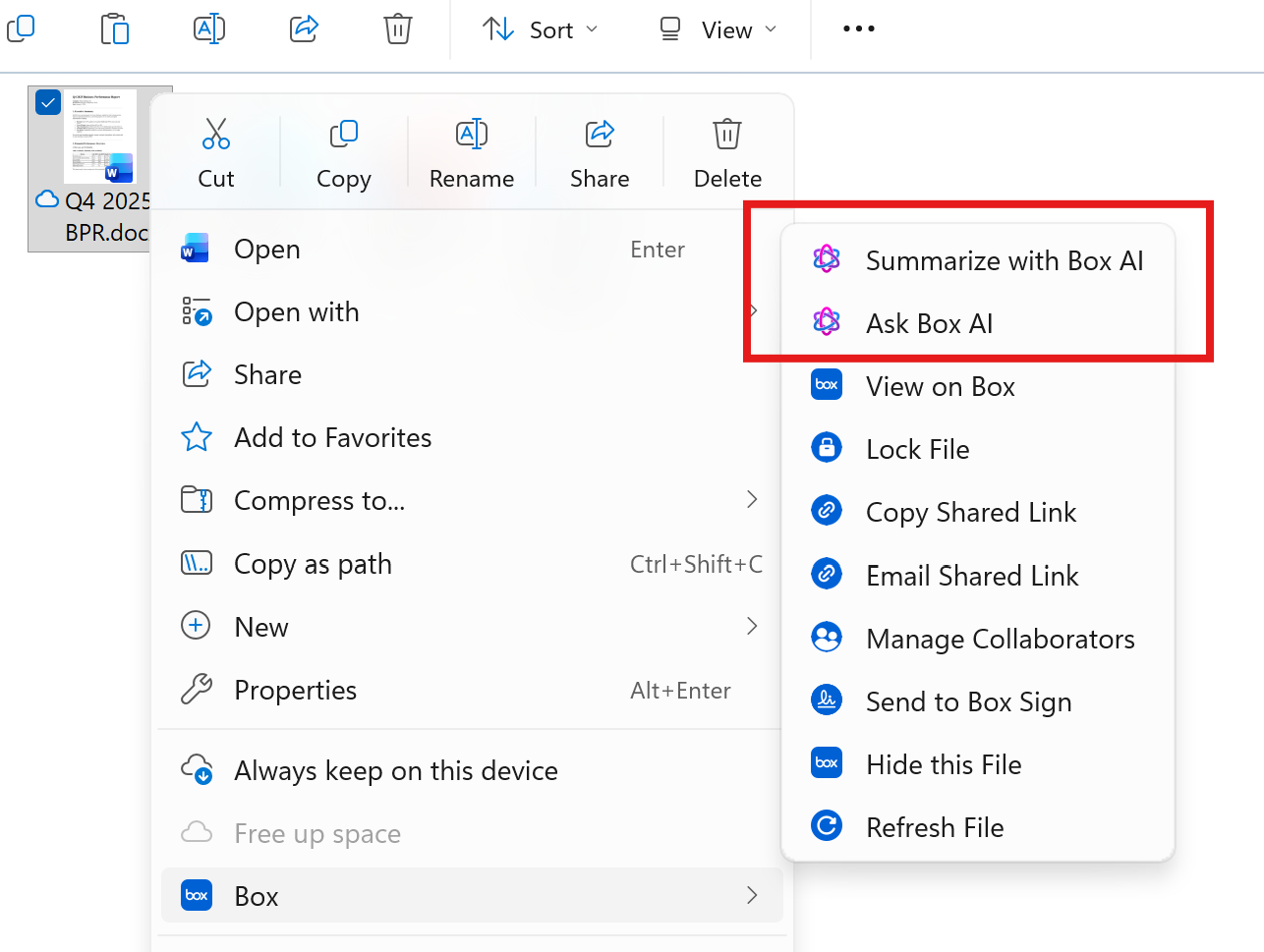Click Lock File in Box submenu

coord(917,449)
